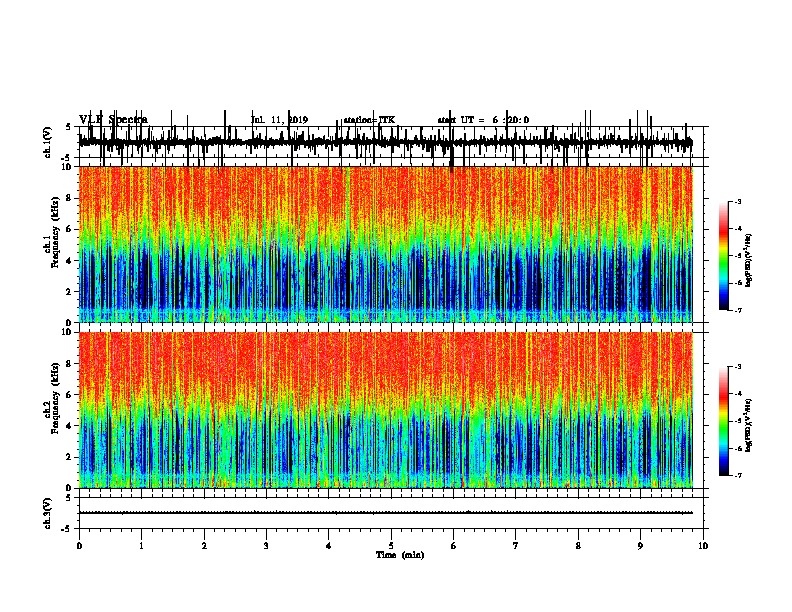Click time axis tick label "7"

tap(516, 546)
